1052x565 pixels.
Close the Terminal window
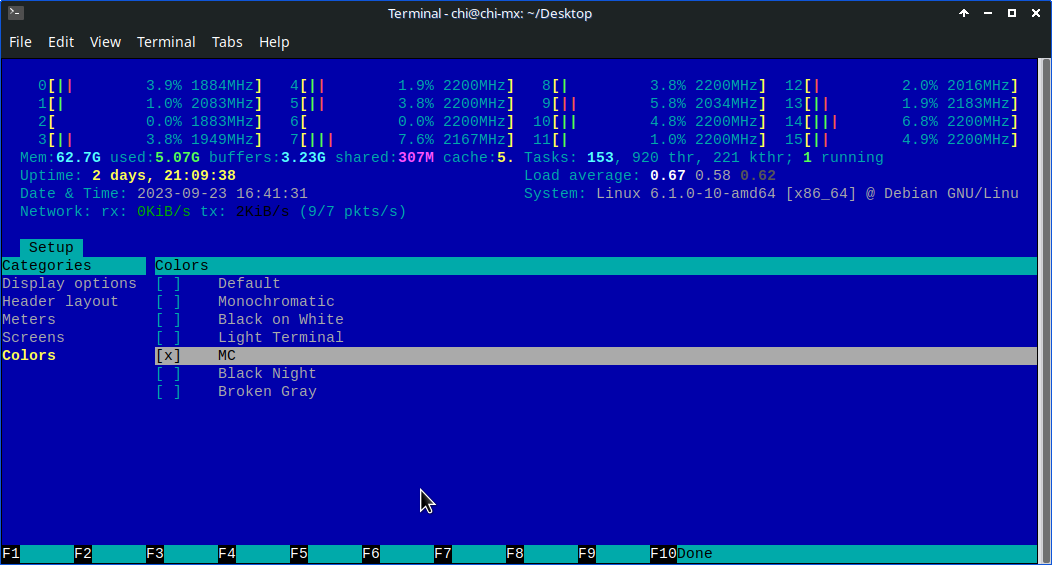(1036, 13)
